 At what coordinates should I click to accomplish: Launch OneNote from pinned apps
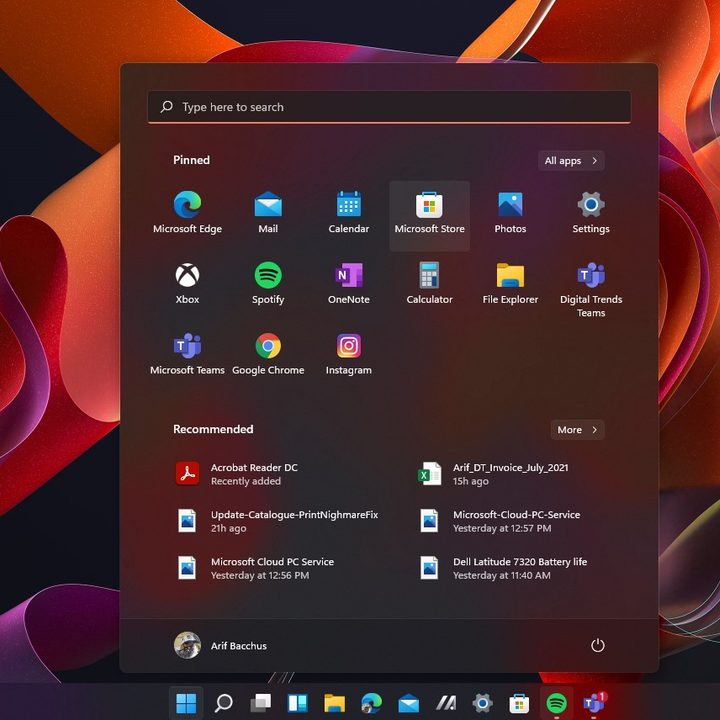pyautogui.click(x=349, y=285)
